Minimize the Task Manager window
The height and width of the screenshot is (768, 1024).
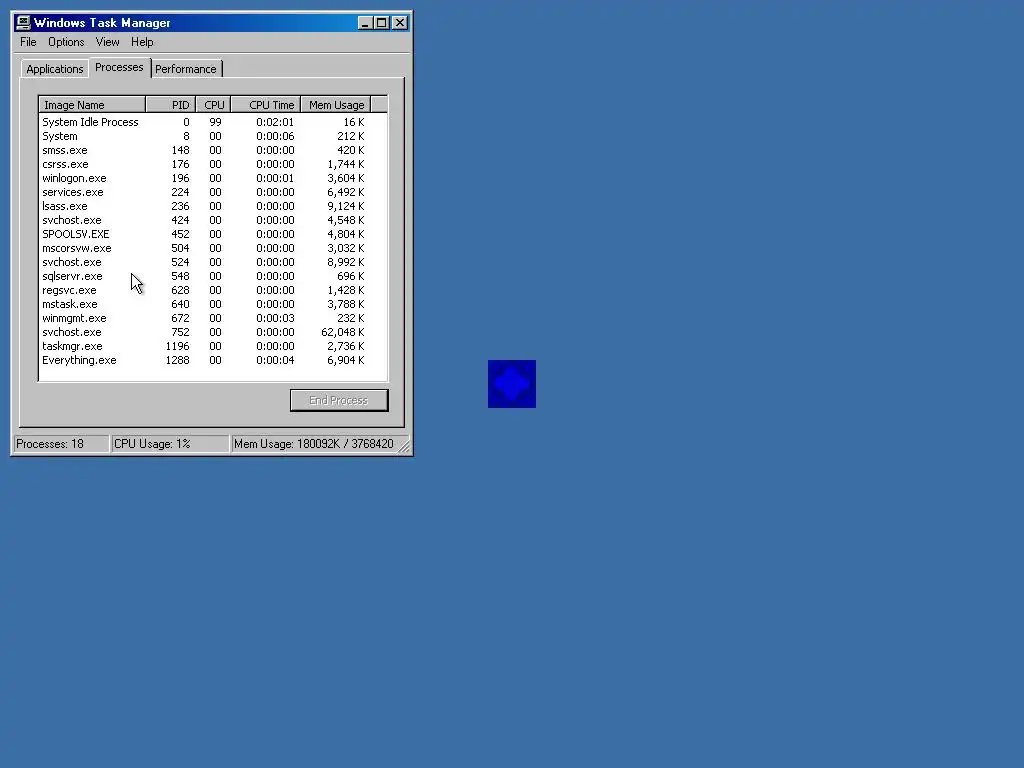click(x=365, y=23)
